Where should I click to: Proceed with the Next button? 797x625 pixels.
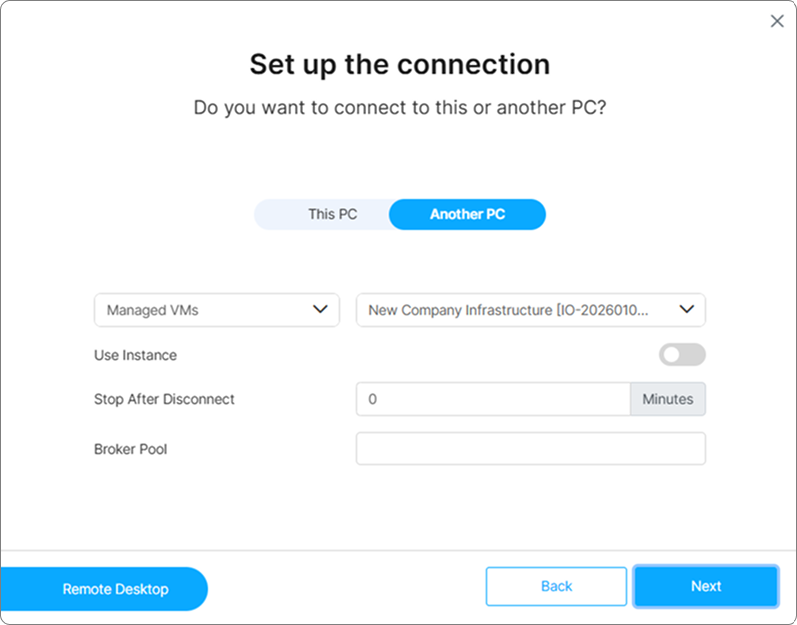(x=705, y=587)
